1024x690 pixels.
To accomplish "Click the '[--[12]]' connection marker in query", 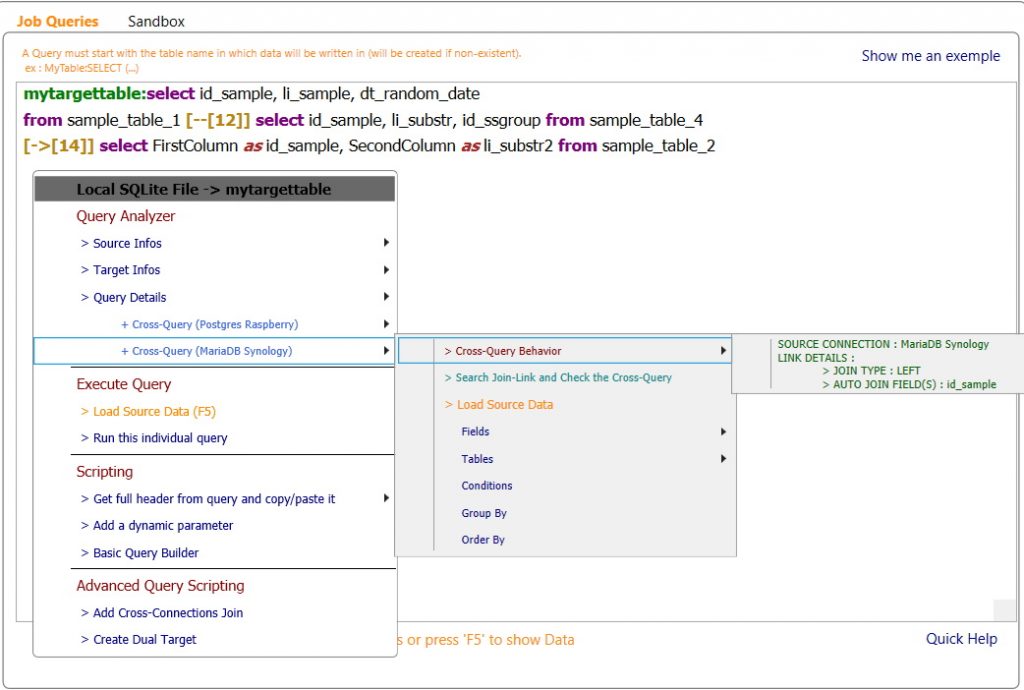I will coord(218,120).
